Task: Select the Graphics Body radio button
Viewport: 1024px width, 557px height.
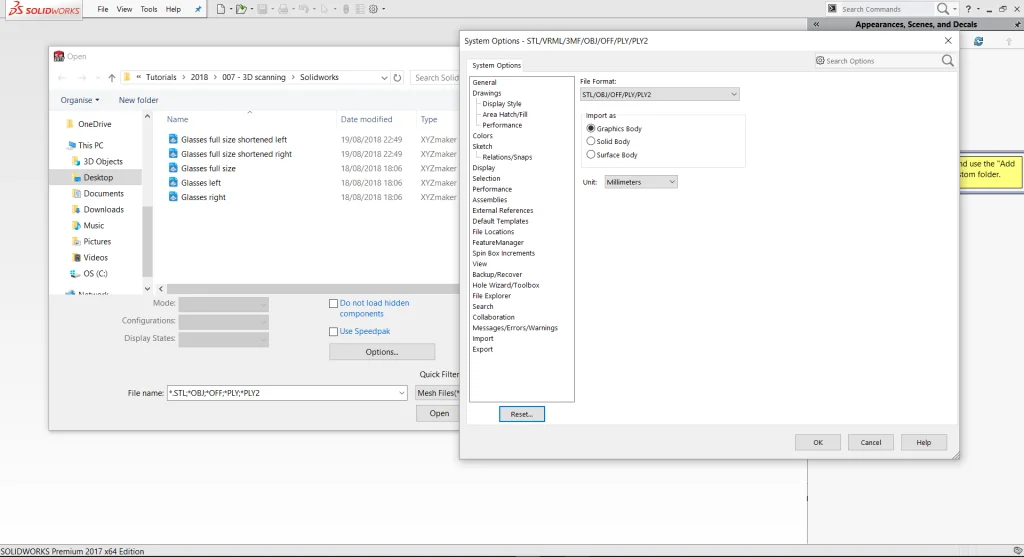Action: [x=591, y=129]
